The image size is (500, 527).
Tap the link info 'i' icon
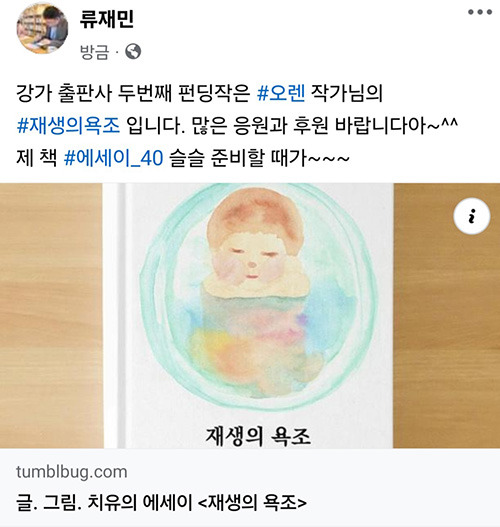[472, 216]
